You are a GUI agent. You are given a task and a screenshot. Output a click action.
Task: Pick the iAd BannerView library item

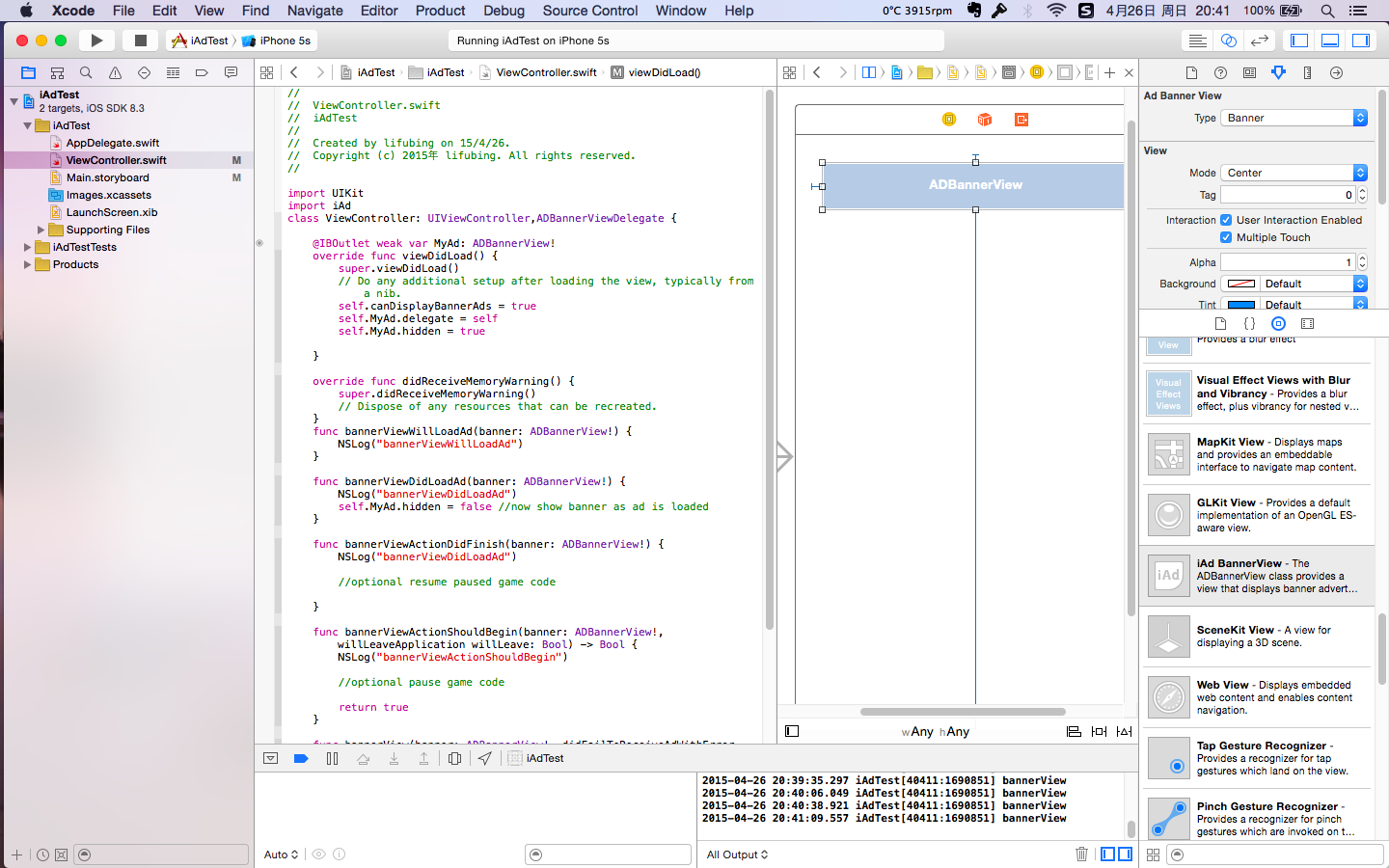1257,576
